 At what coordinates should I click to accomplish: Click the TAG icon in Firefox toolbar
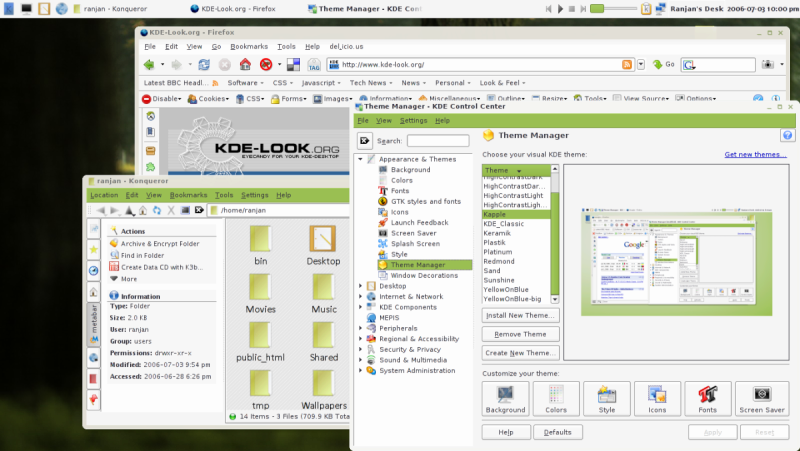click(x=314, y=65)
